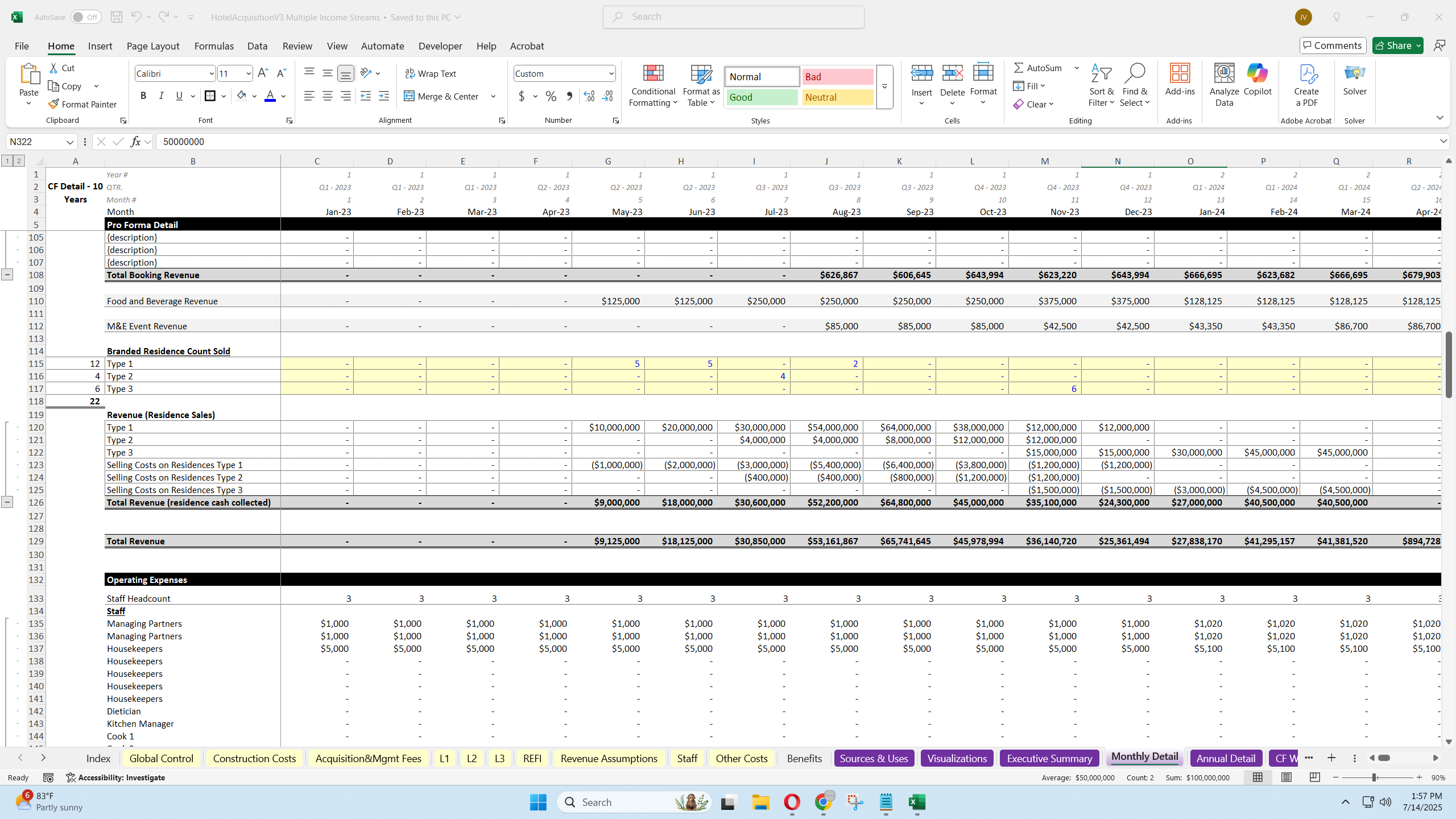This screenshot has height=819, width=1456.
Task: Toggle bold formatting
Action: [x=143, y=96]
